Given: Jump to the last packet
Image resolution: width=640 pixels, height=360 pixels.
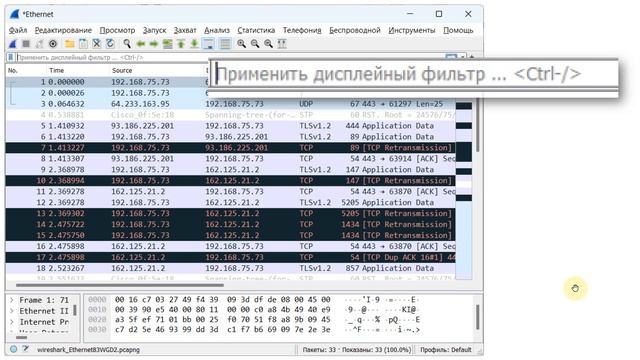Looking at the screenshot, I should [x=194, y=44].
